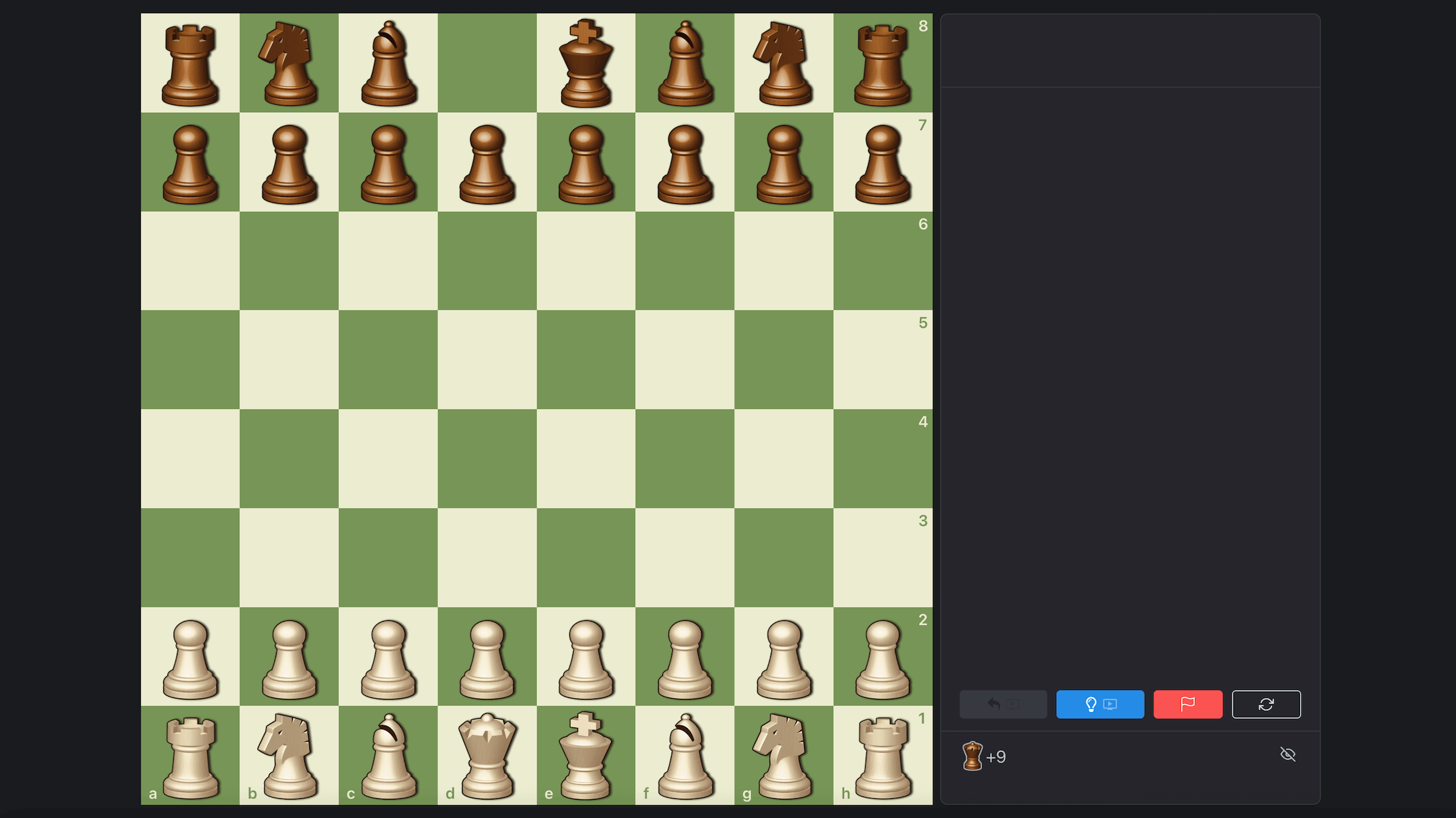
Task: Select the white king on e1
Action: coord(586,756)
